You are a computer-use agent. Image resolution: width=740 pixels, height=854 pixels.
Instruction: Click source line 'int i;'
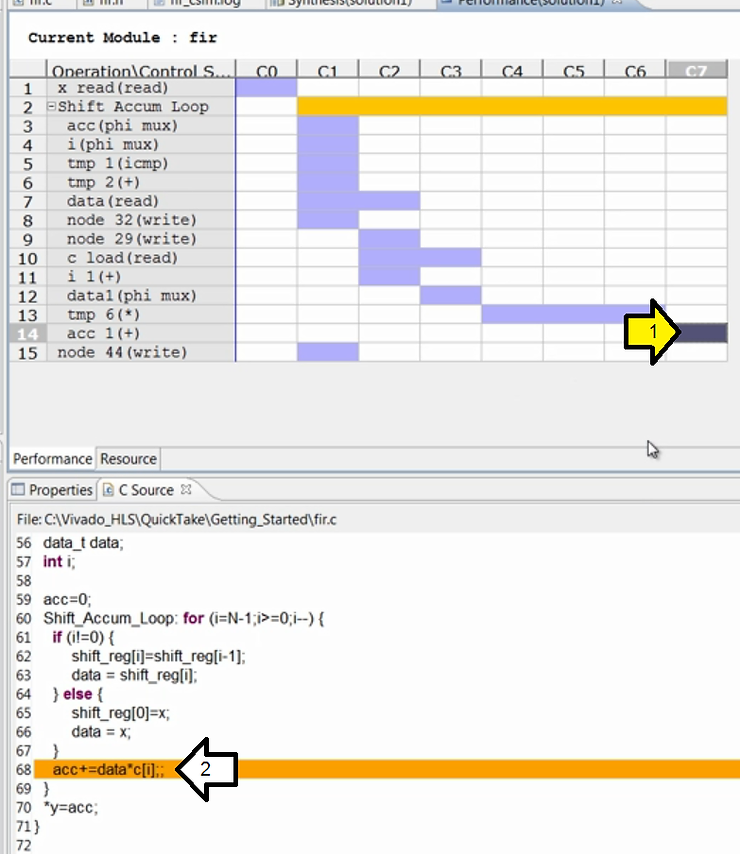[58, 562]
